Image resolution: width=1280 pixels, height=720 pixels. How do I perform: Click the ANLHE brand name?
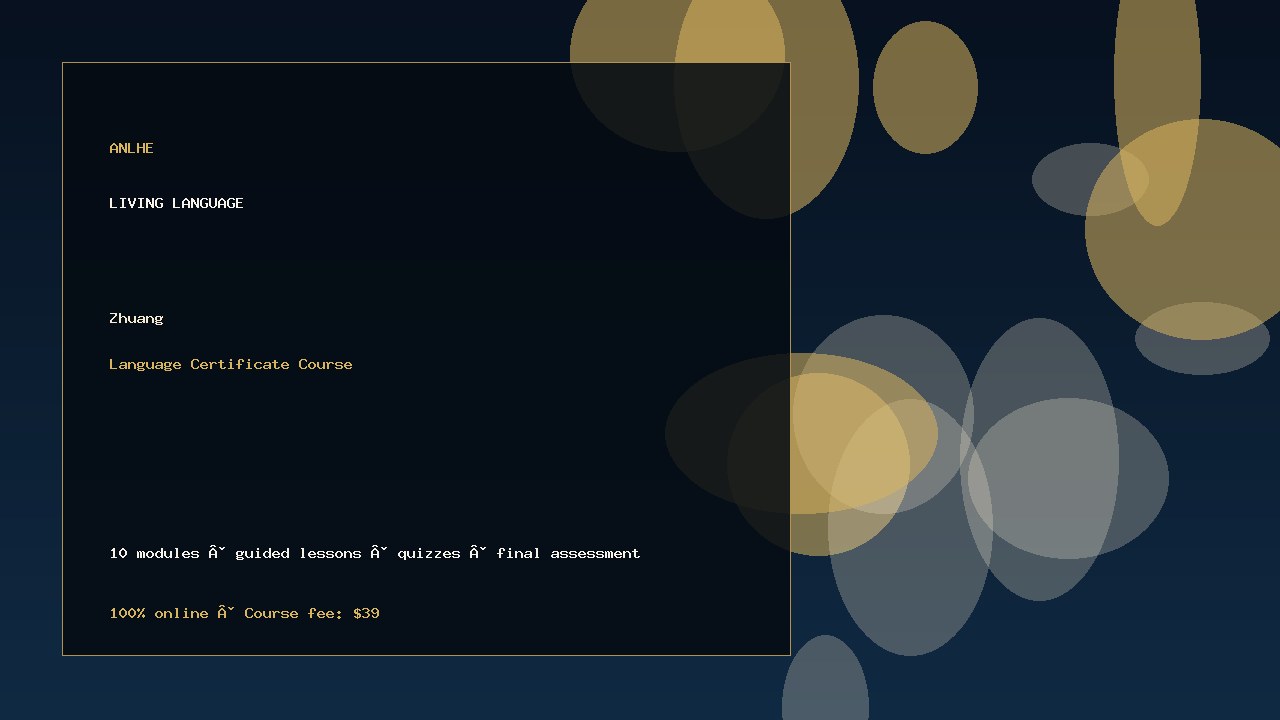point(131,148)
